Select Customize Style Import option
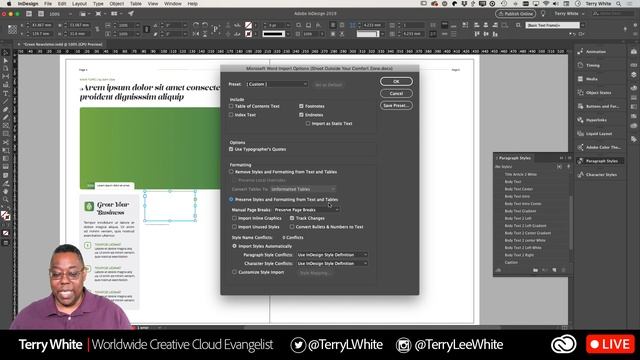The image size is (640, 360). coord(234,272)
